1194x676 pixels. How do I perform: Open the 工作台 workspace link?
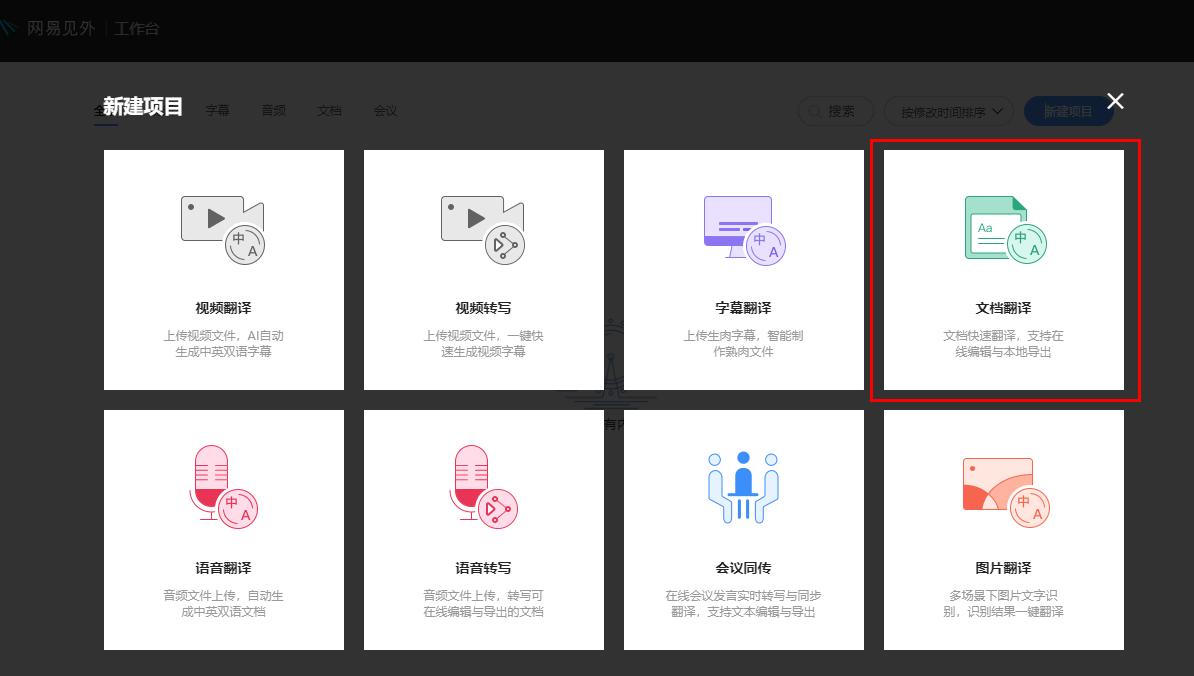pos(135,28)
